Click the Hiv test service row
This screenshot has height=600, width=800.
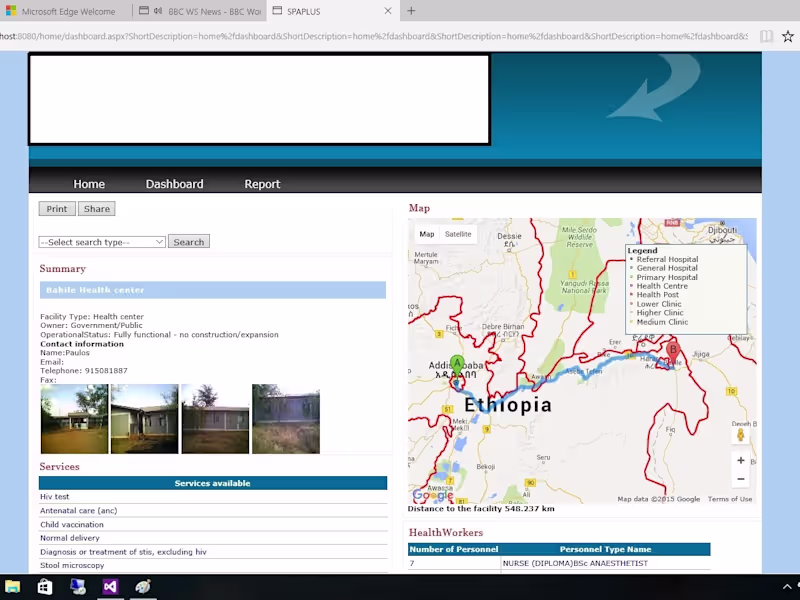[x=213, y=496]
